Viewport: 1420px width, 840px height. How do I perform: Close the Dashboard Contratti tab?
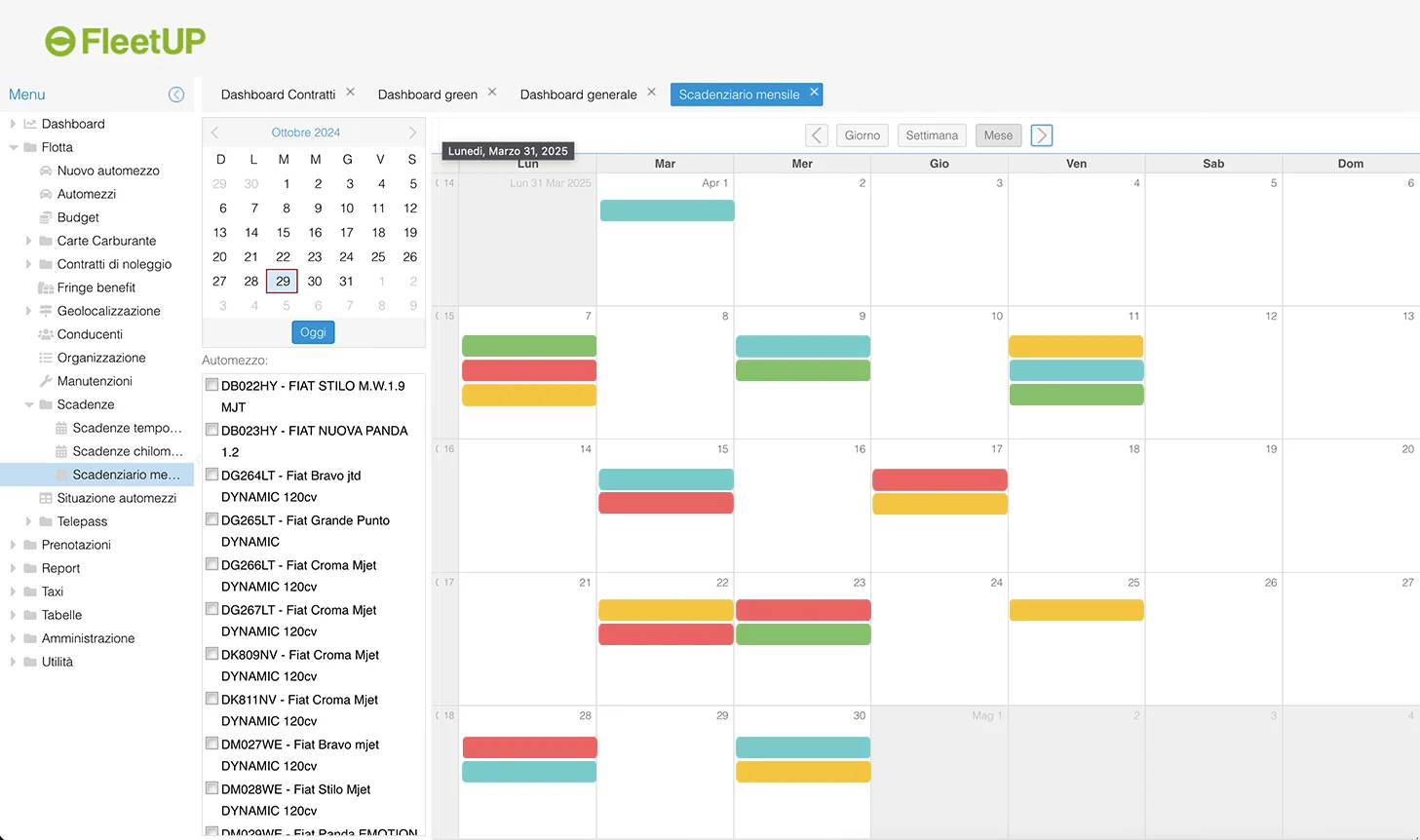(x=351, y=92)
